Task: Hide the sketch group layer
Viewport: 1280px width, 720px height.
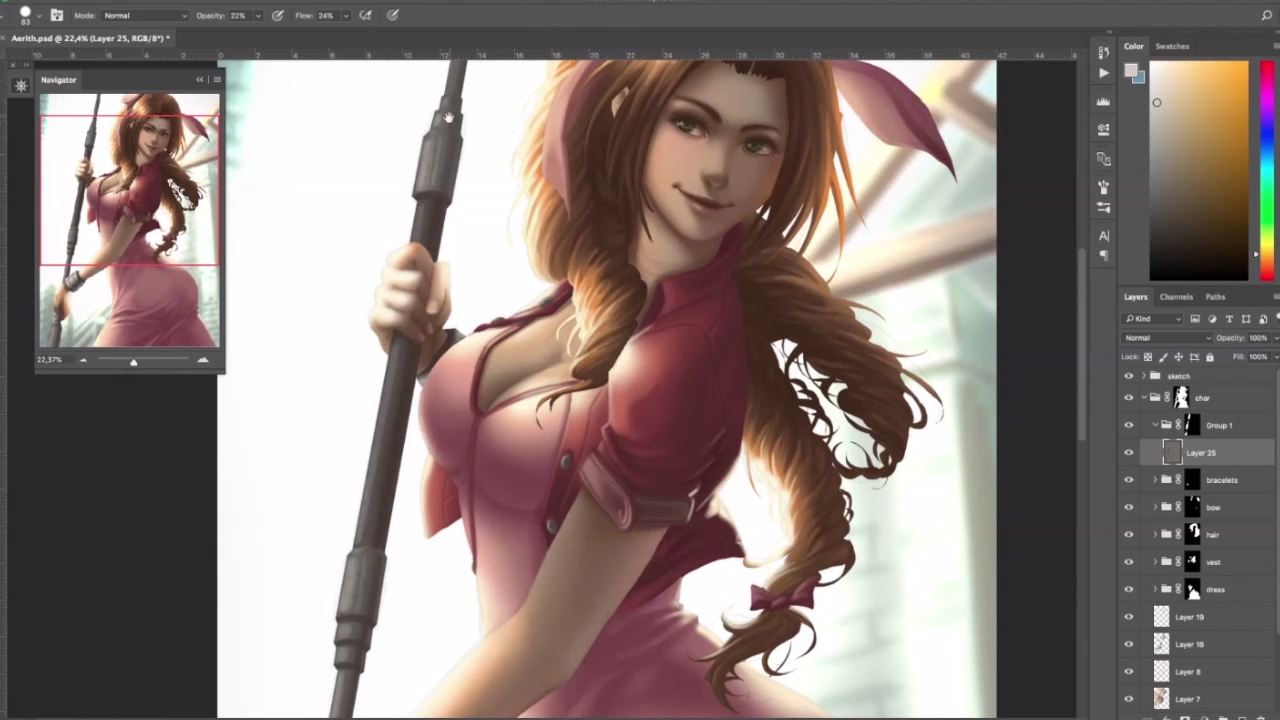Action: [1129, 376]
